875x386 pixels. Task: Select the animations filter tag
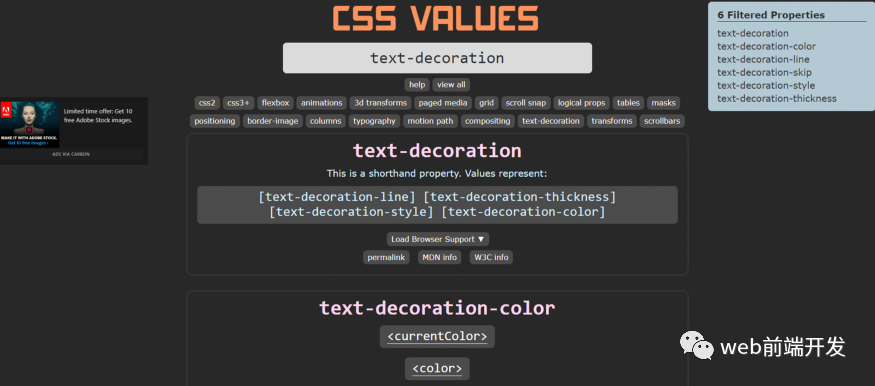tap(321, 103)
